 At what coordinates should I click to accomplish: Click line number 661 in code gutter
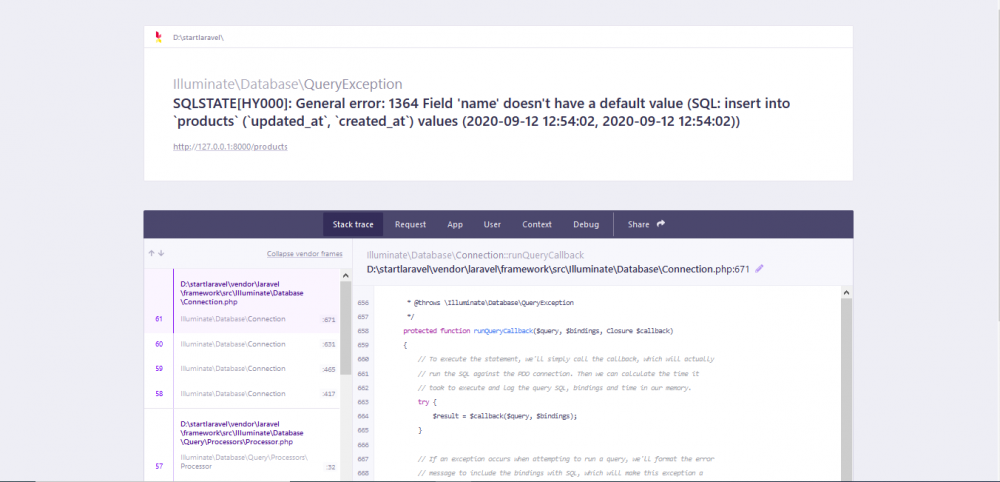(363, 374)
